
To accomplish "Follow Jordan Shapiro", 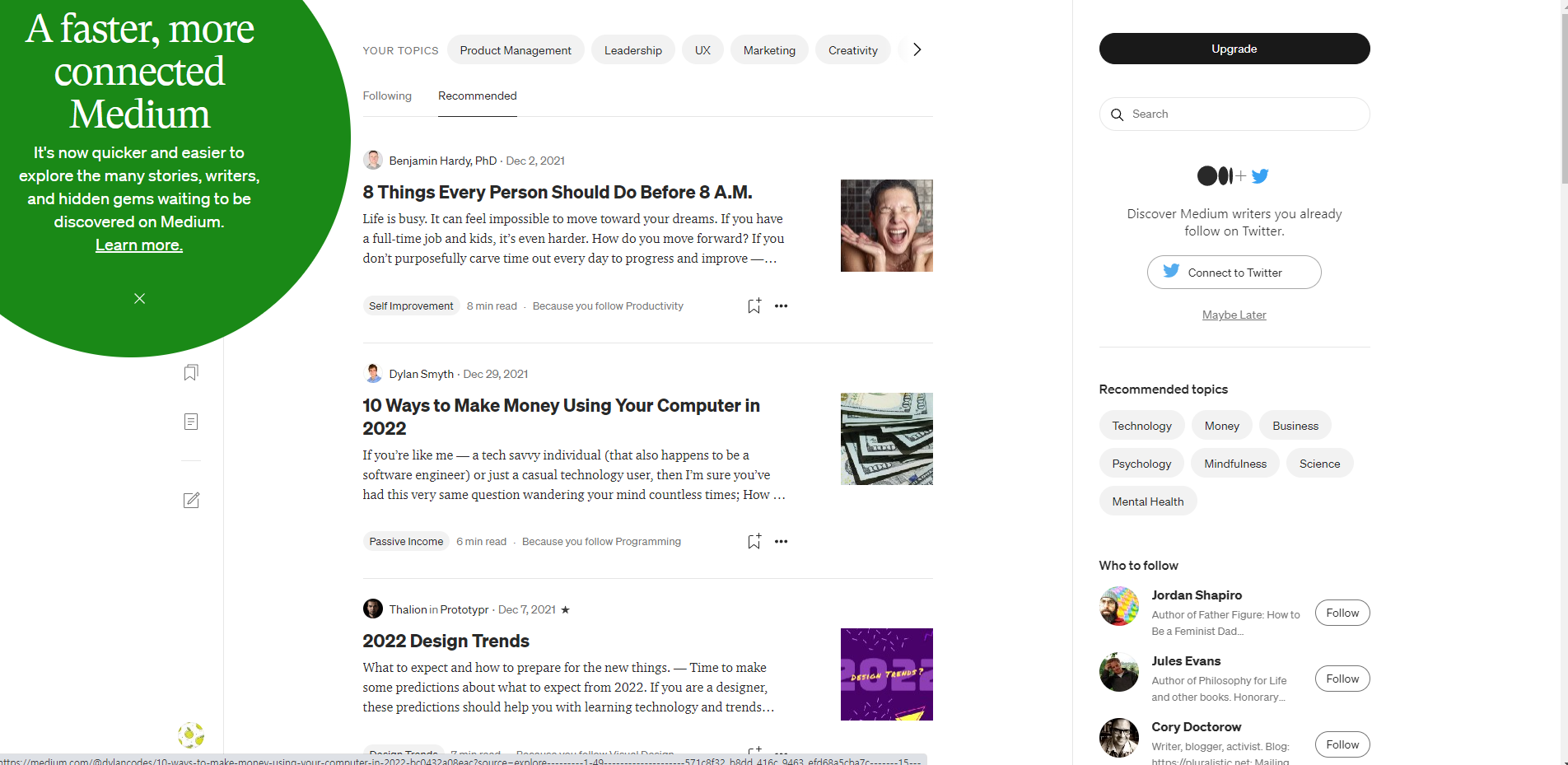I will click(x=1342, y=613).
